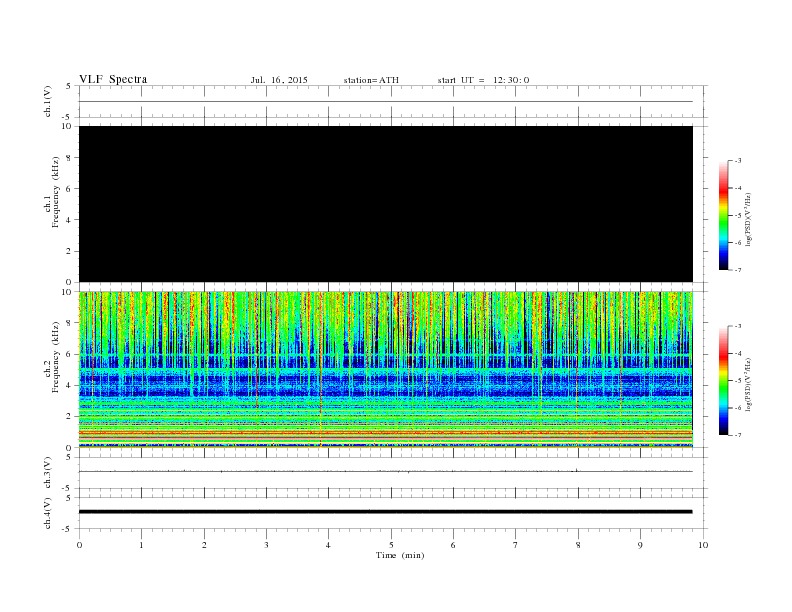Viewport: 792px width, 612px height.
Task: Click tick label "5" on the time axis
Action: 391,545
